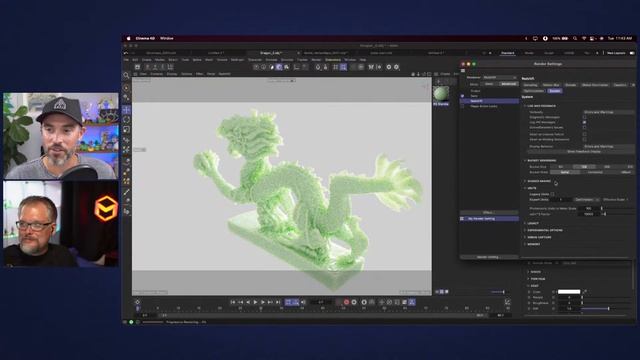Select the Rotate tool in left palette

(x=127, y=120)
